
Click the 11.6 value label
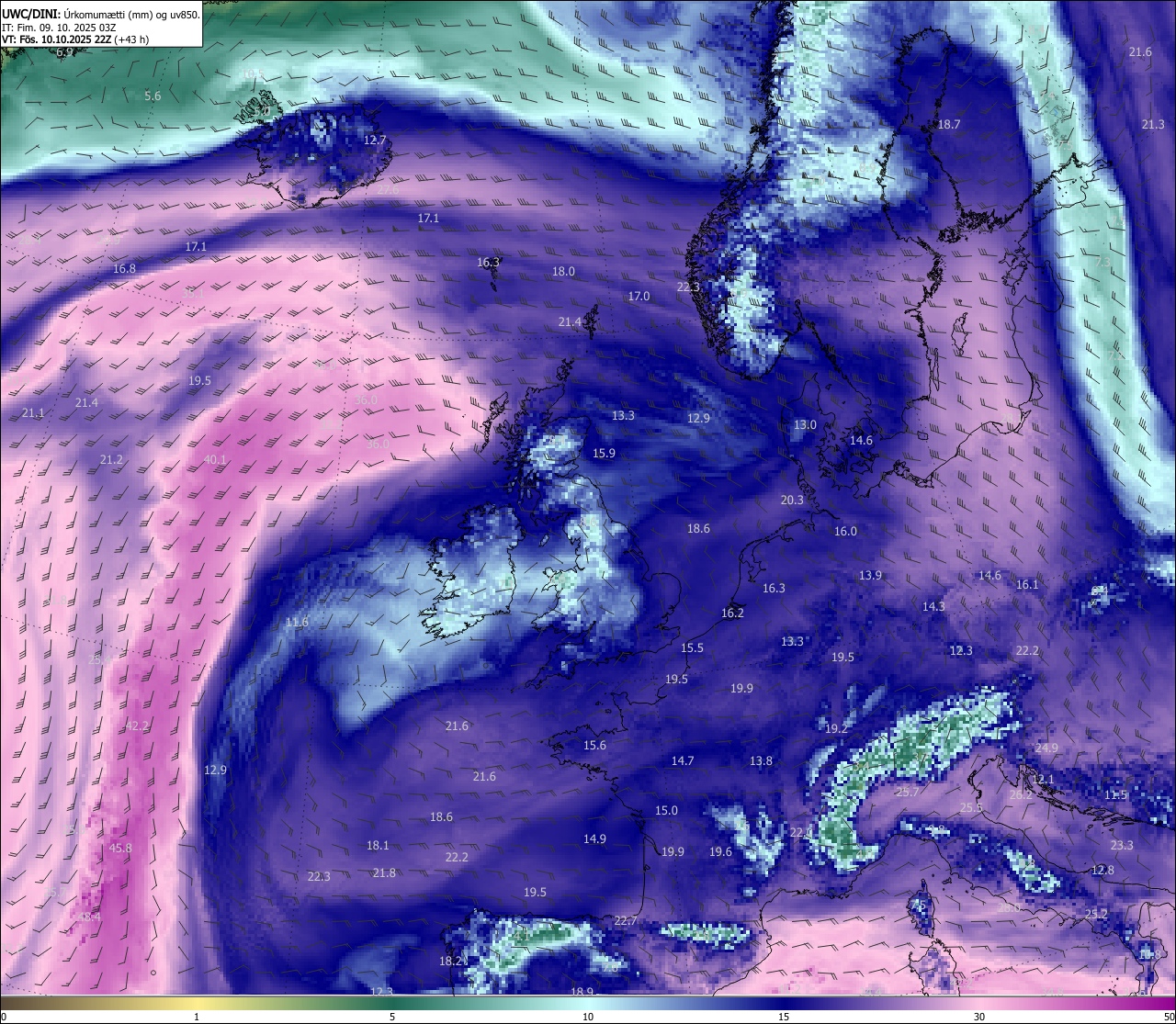297,623
